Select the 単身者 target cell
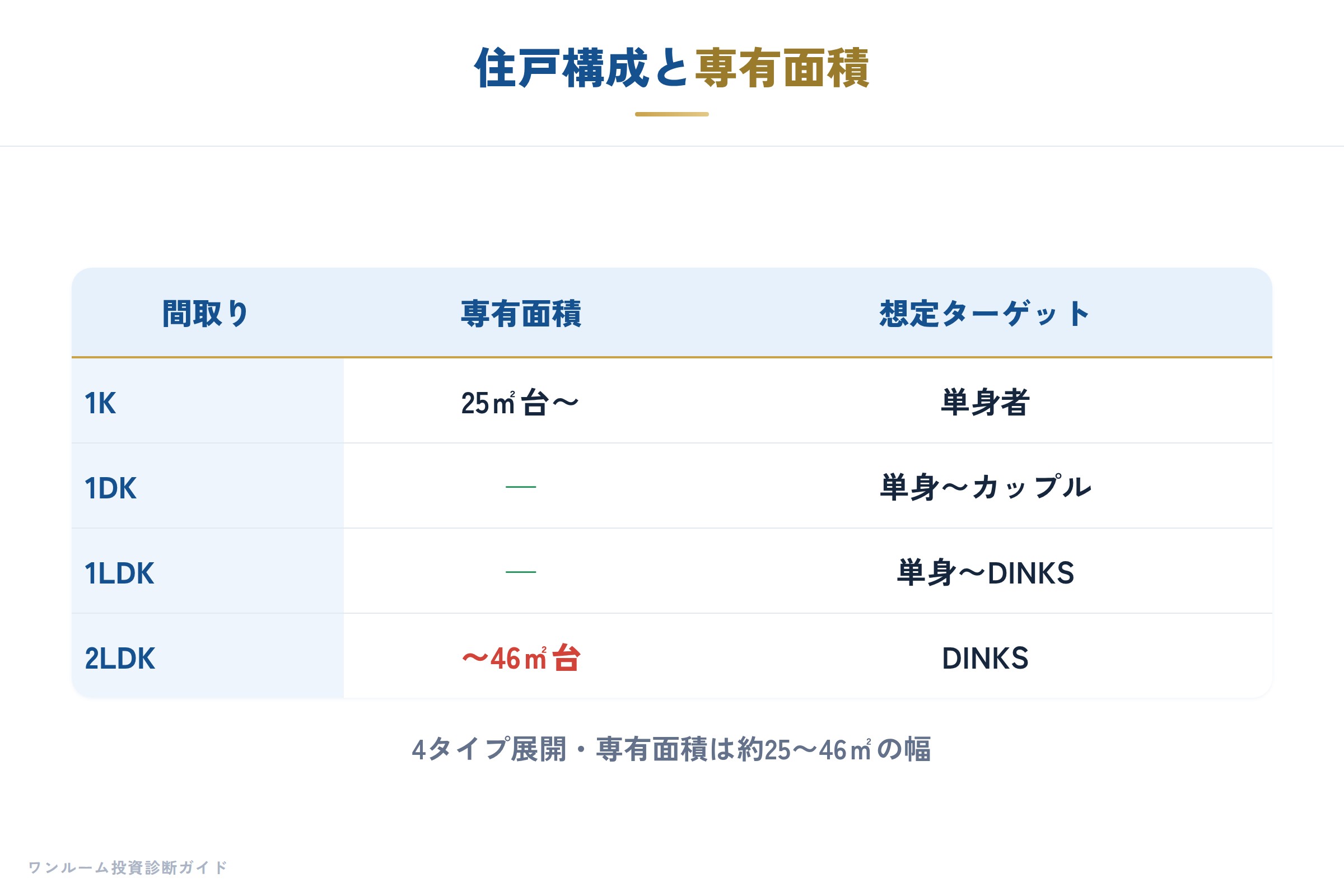The image size is (1344, 896). (x=985, y=402)
